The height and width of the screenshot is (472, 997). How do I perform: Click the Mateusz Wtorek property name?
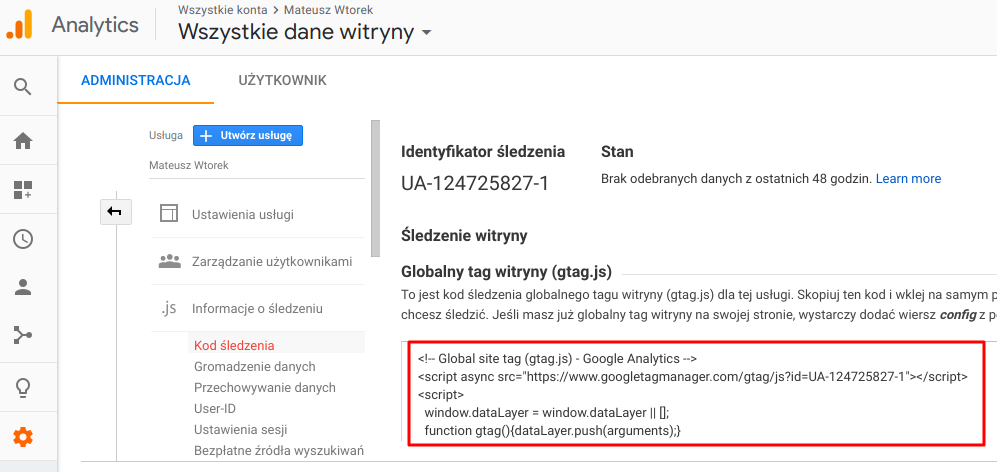tap(188, 165)
